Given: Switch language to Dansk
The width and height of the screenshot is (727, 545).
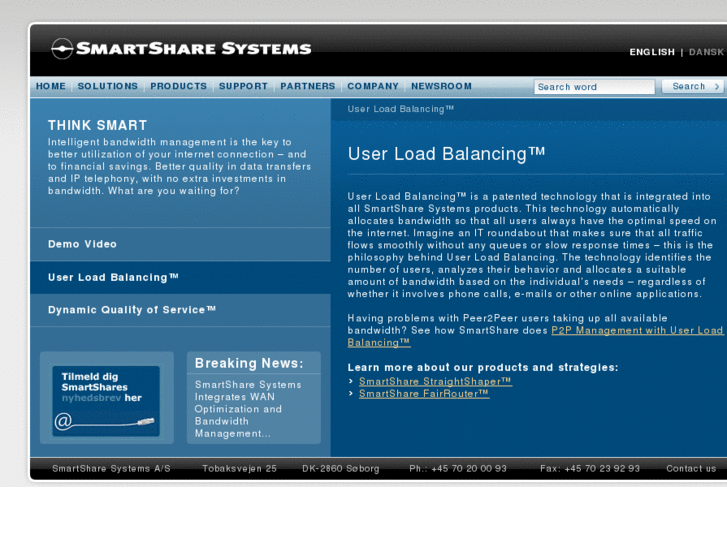Looking at the screenshot, I should (706, 52).
